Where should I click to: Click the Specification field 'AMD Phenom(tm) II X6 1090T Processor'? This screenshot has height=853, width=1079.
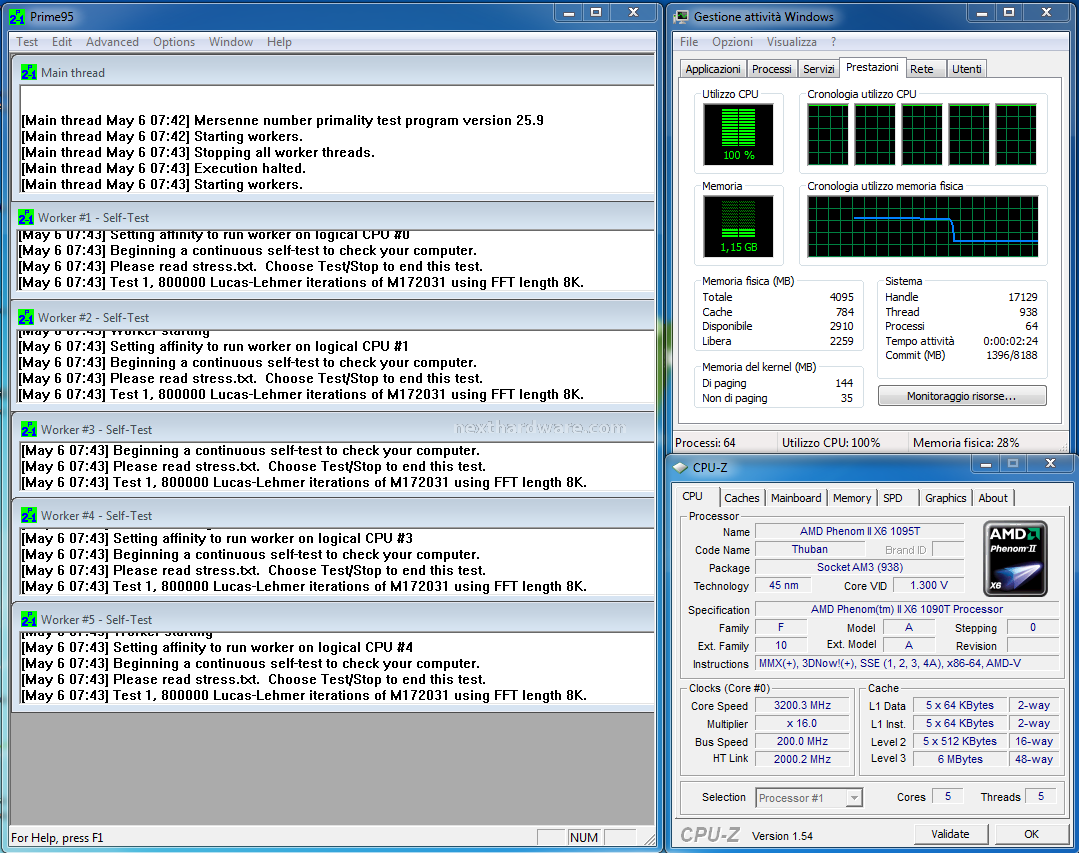[907, 609]
